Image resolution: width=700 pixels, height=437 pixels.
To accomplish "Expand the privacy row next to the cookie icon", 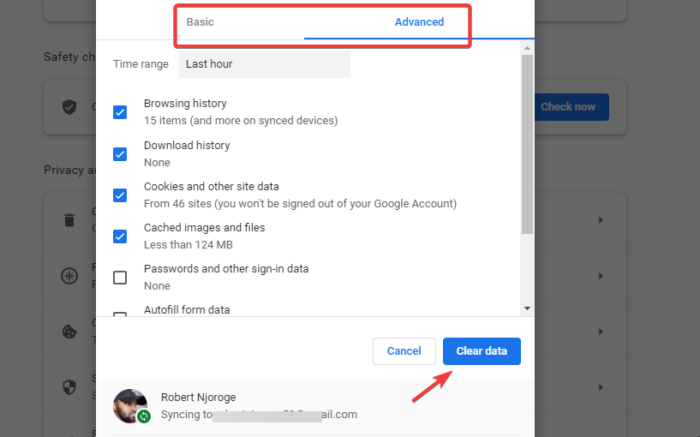I will (x=600, y=329).
